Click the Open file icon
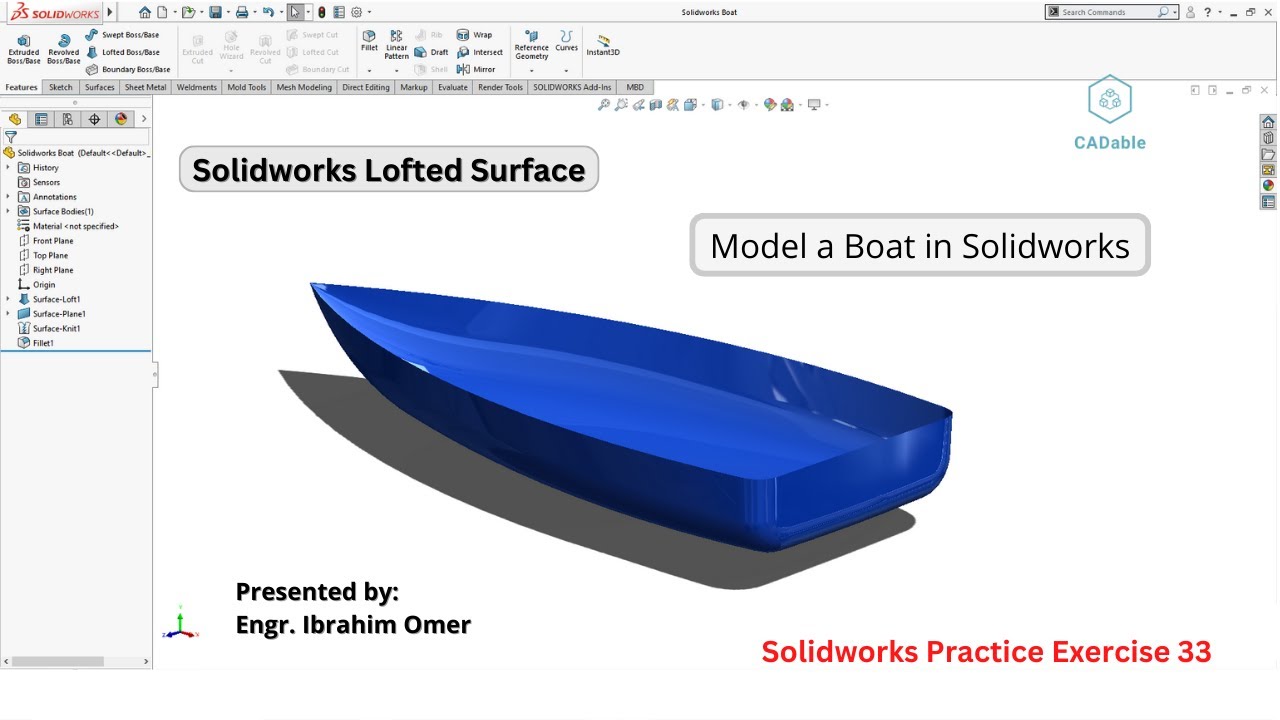 187,12
